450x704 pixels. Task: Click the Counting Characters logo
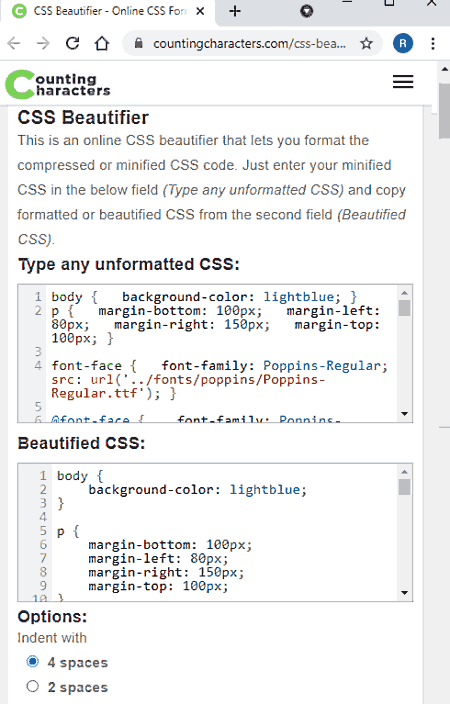58,84
